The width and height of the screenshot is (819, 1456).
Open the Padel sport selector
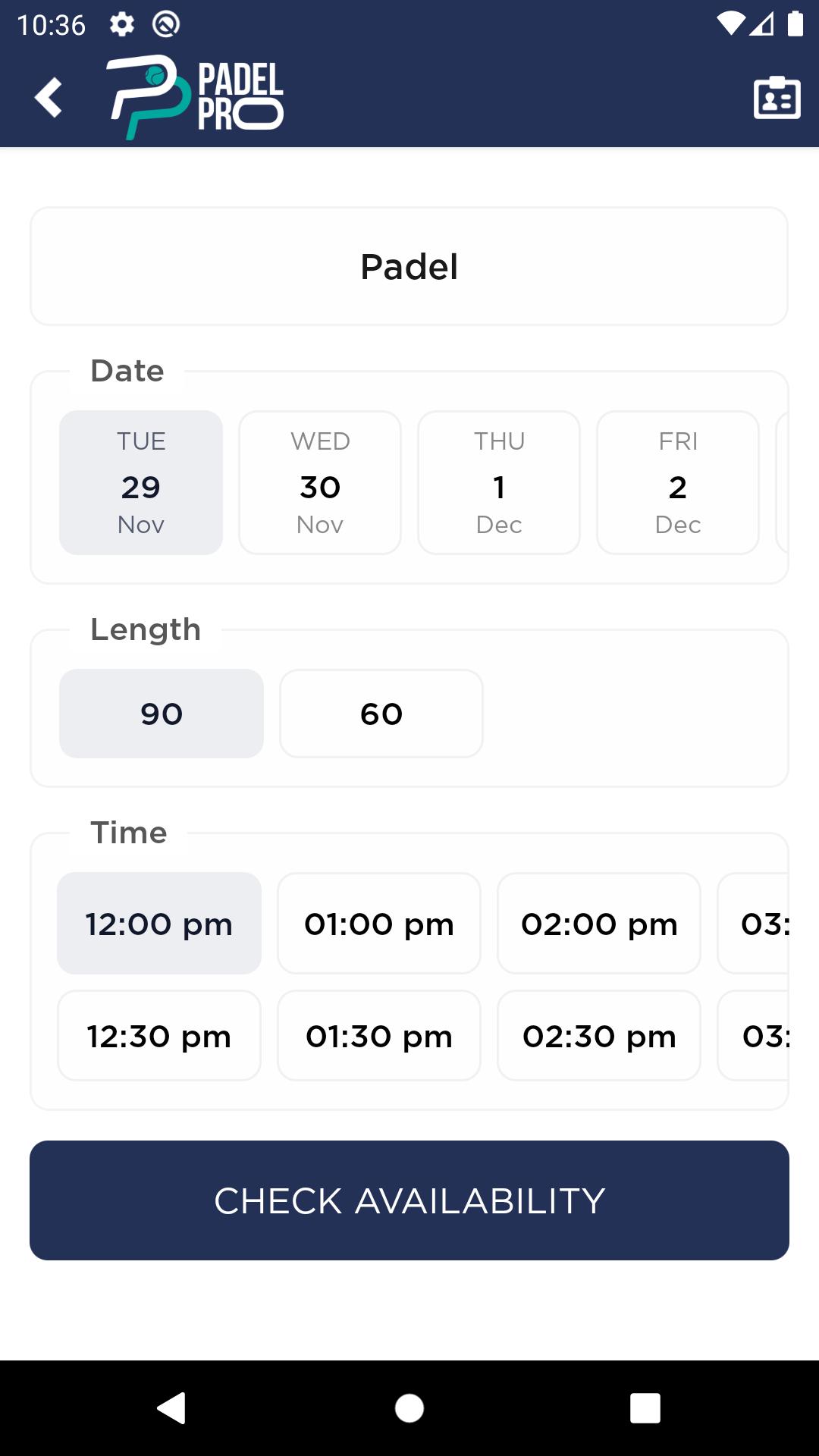(x=409, y=266)
